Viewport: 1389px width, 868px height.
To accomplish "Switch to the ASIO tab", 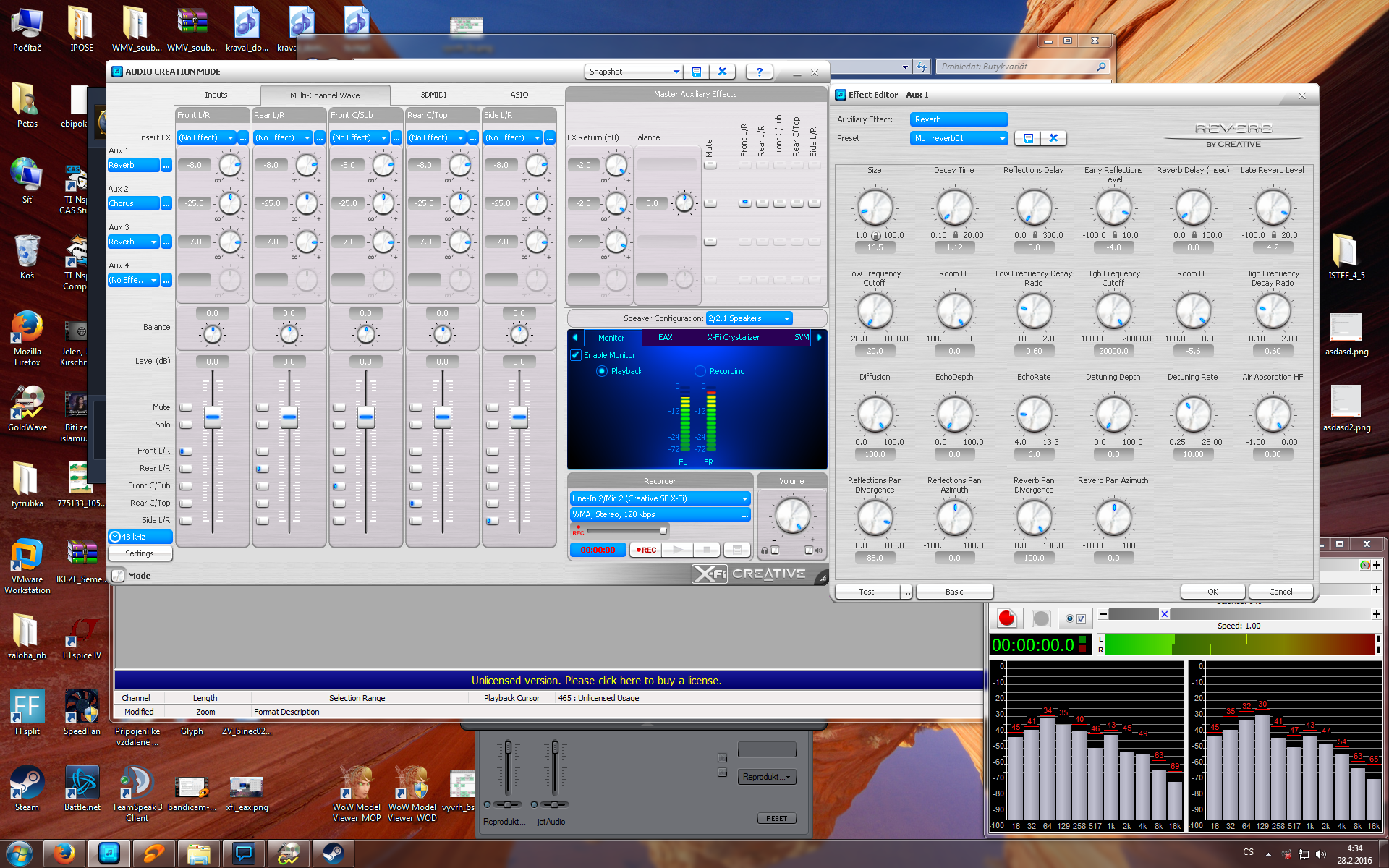I will click(519, 95).
